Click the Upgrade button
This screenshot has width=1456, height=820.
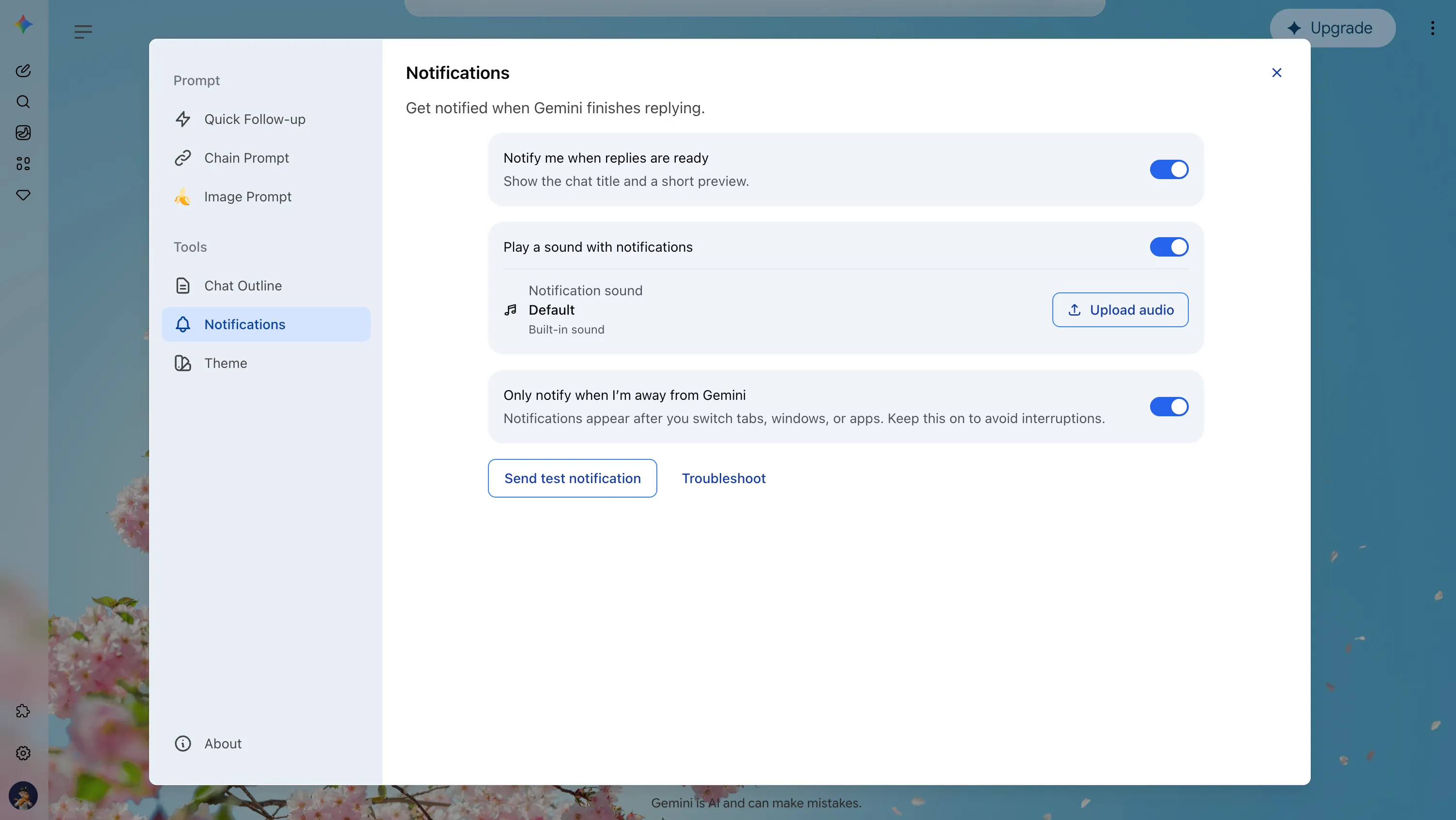tap(1332, 28)
